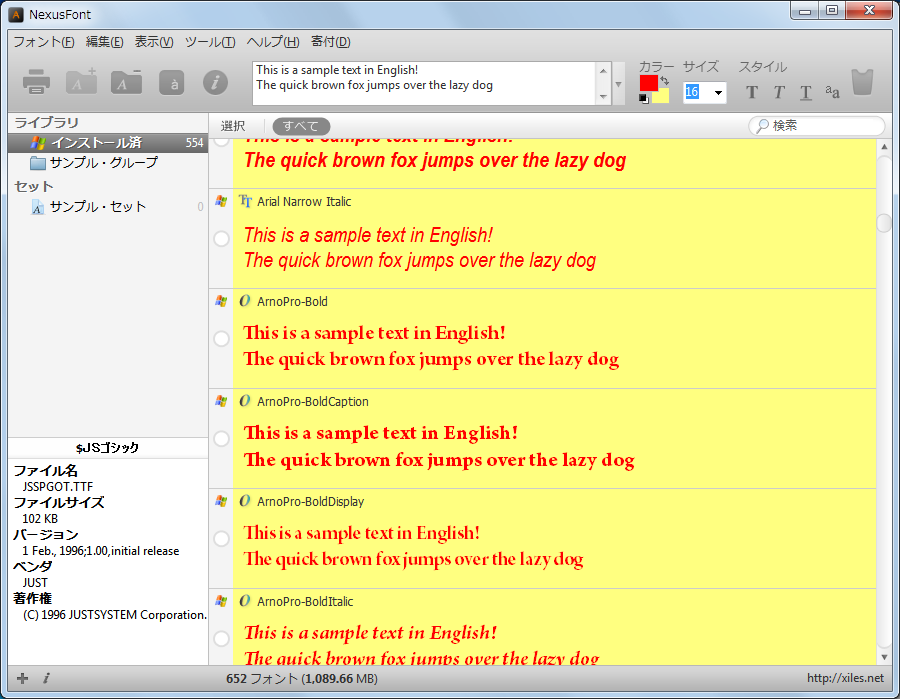Select インストール済 in the library tree
Viewport: 900px width, 699px height.
(x=108, y=143)
